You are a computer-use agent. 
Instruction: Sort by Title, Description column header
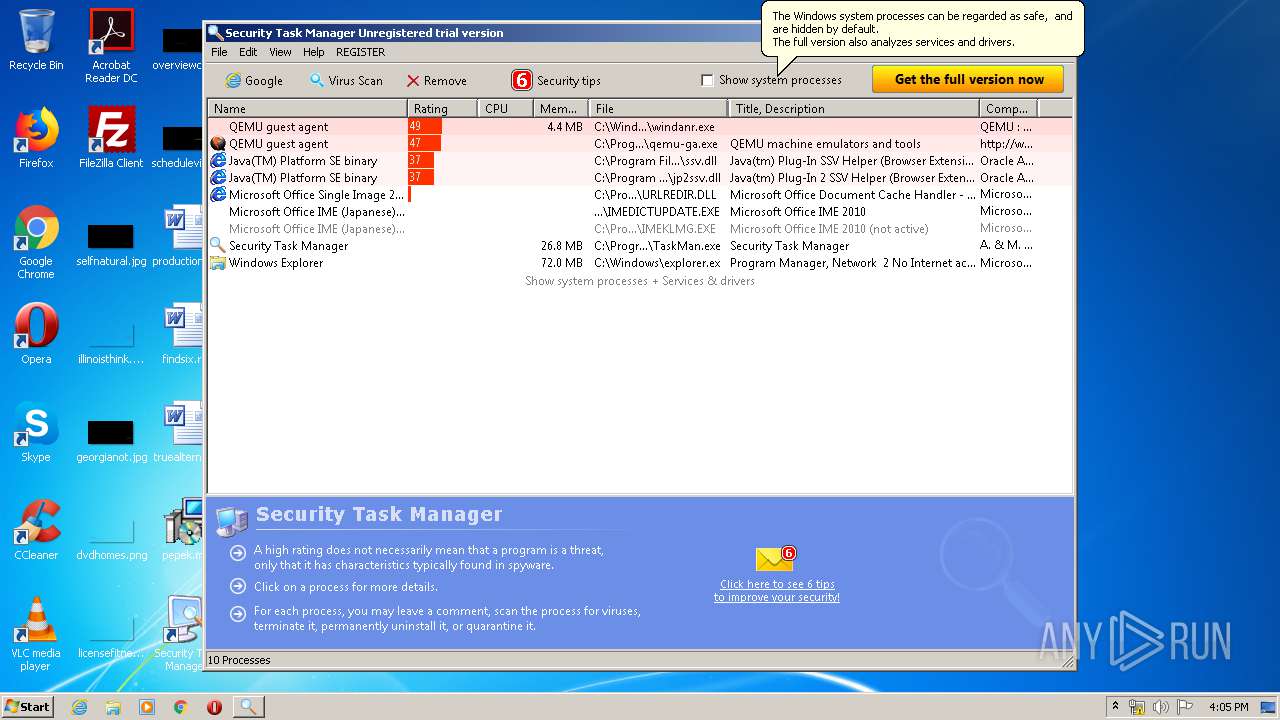[x=853, y=108]
